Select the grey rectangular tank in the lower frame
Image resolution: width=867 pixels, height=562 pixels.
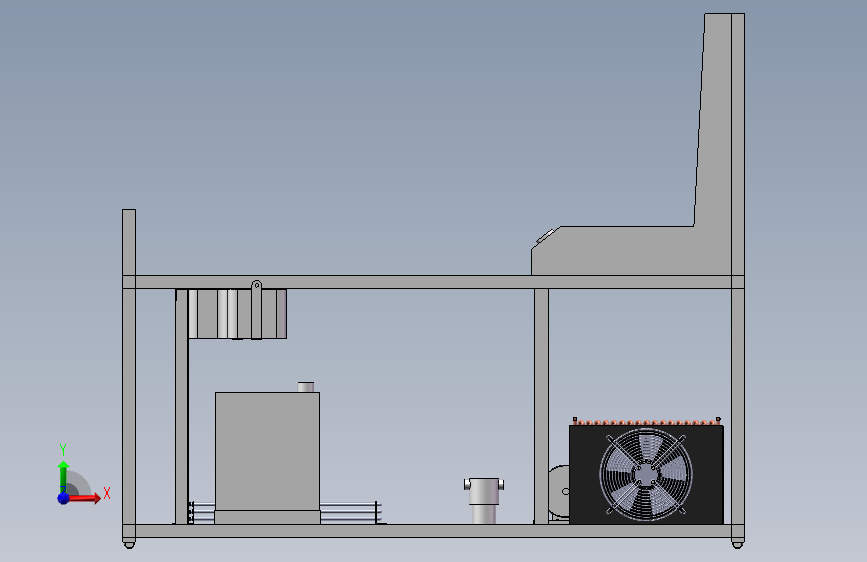pos(268,457)
